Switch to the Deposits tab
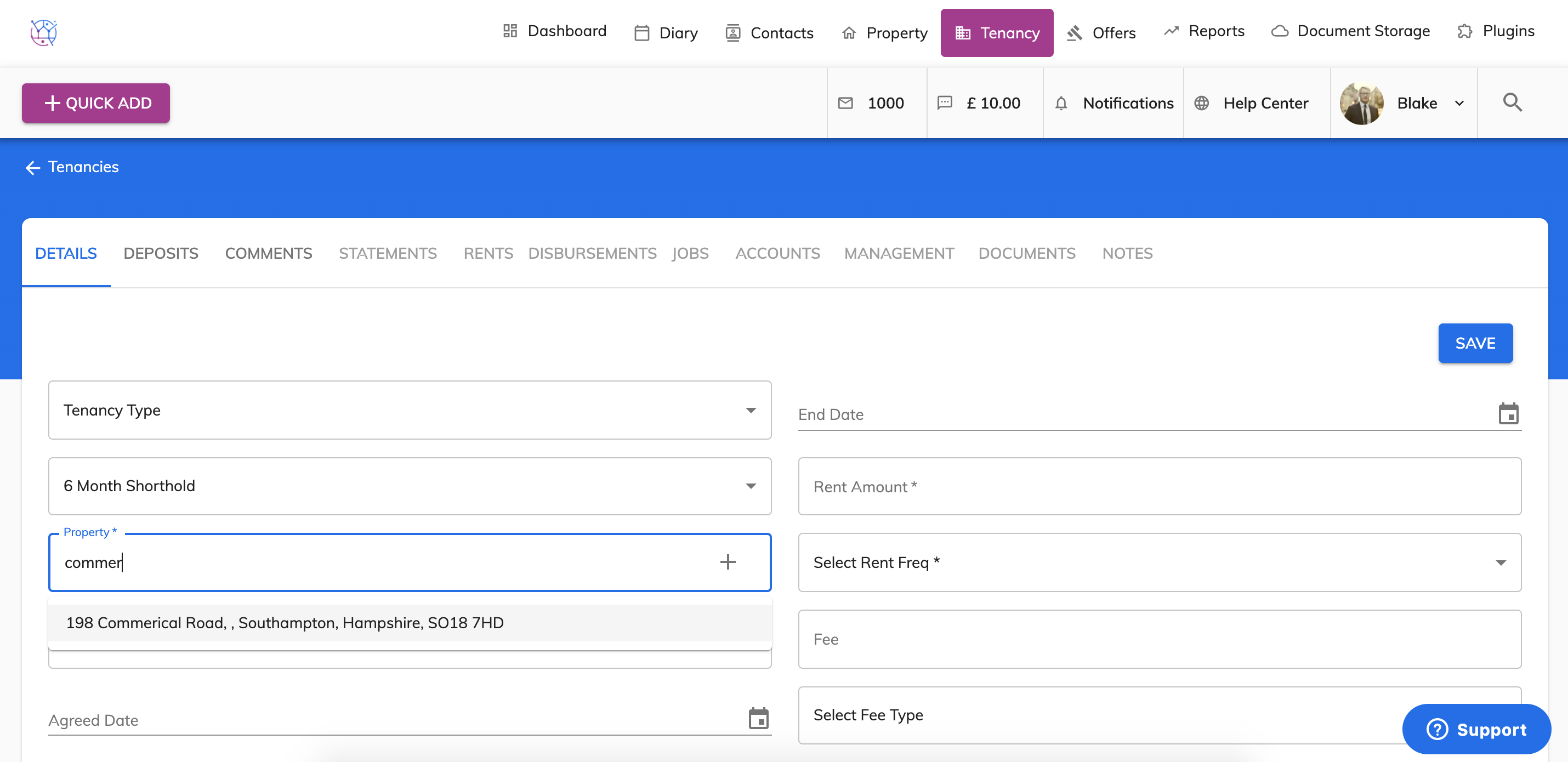 pos(161,253)
